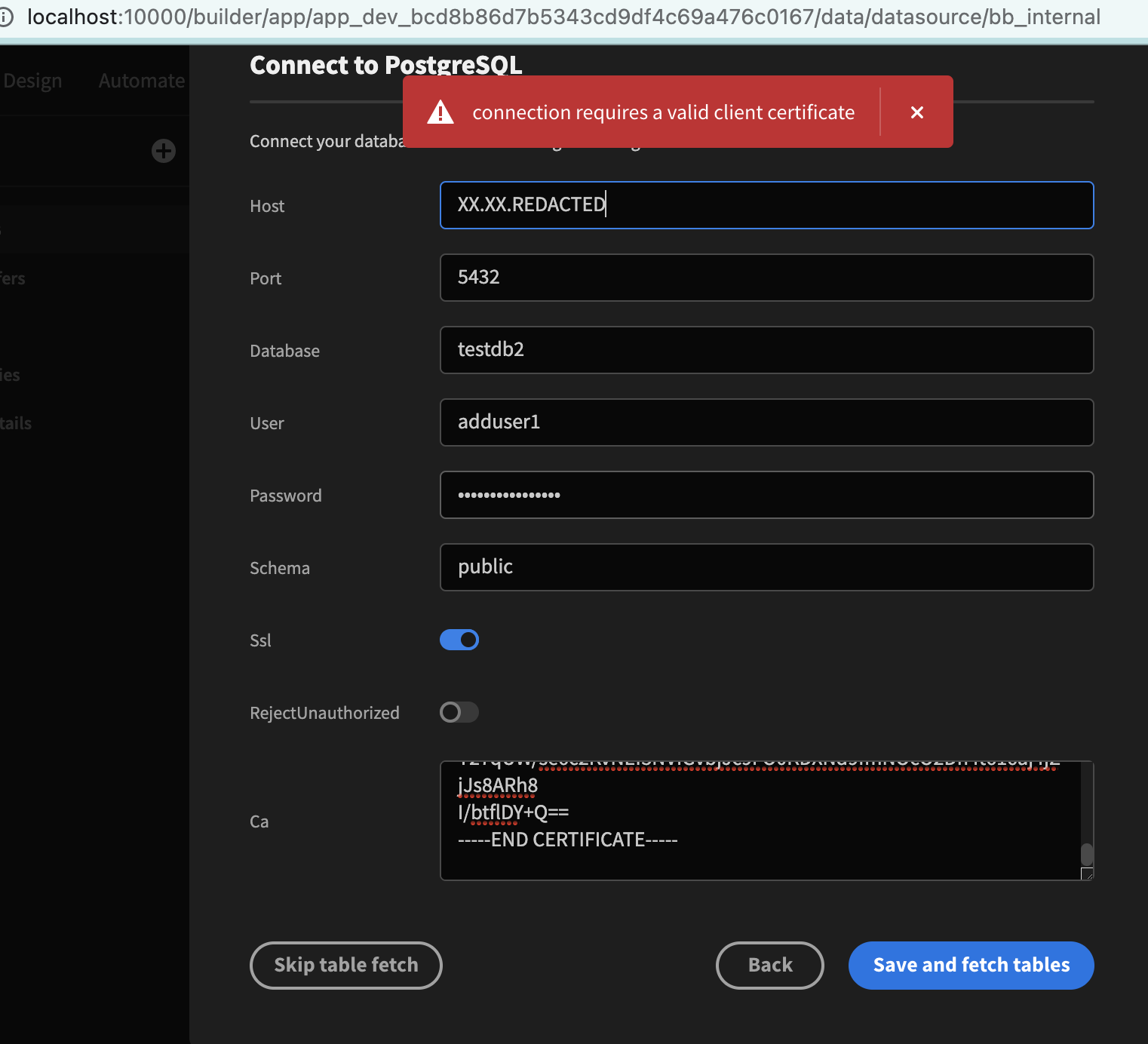Image resolution: width=1148 pixels, height=1044 pixels.
Task: Select the Port field showing 5432
Action: pos(766,278)
